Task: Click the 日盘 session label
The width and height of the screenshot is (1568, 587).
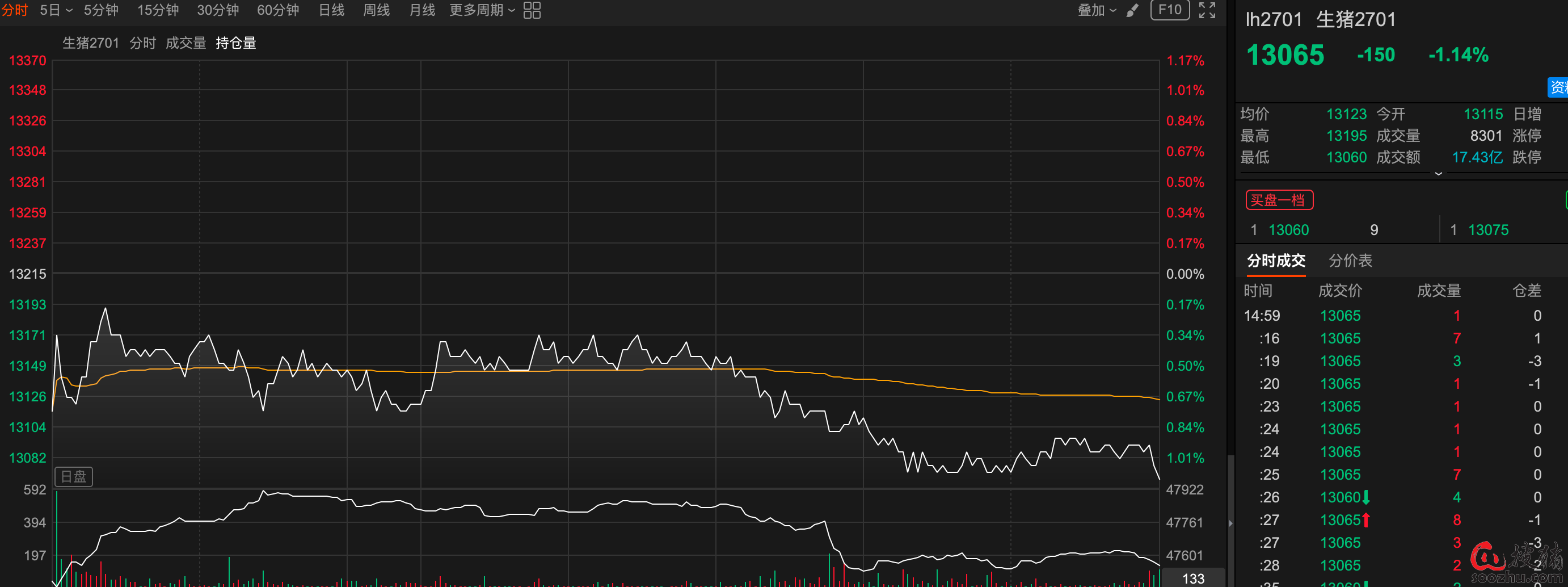Action: click(x=74, y=476)
